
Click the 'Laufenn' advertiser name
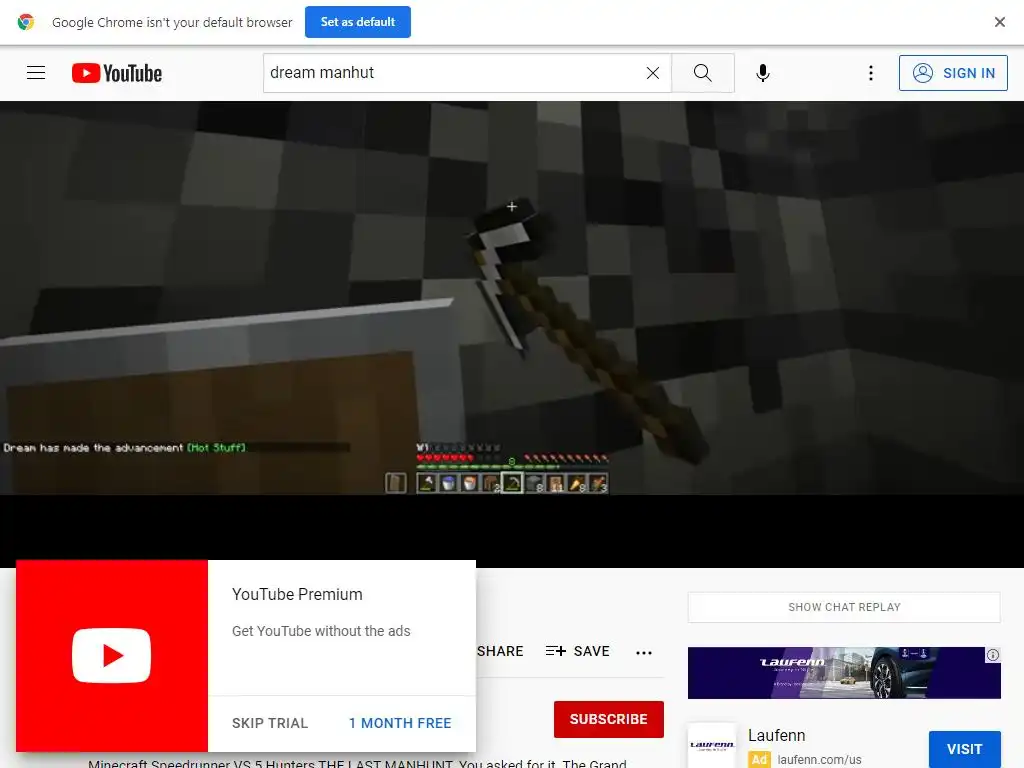[776, 735]
